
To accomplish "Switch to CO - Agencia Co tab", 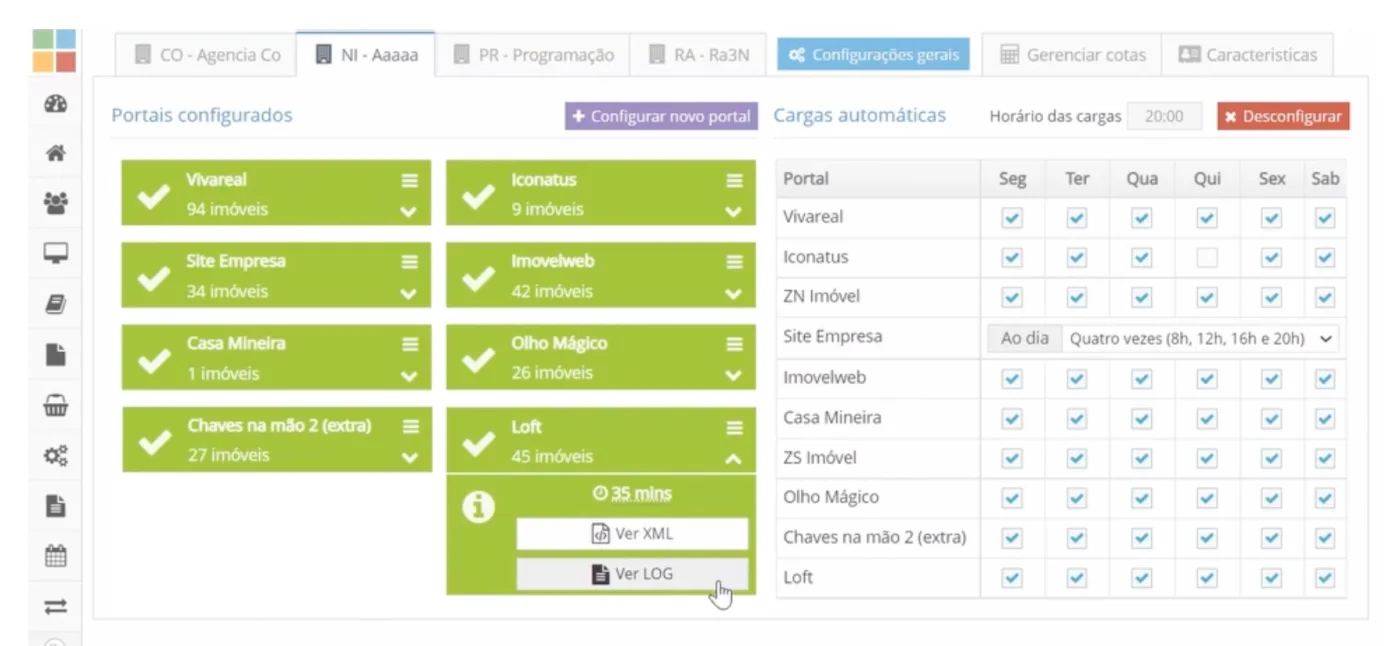I will 208,55.
